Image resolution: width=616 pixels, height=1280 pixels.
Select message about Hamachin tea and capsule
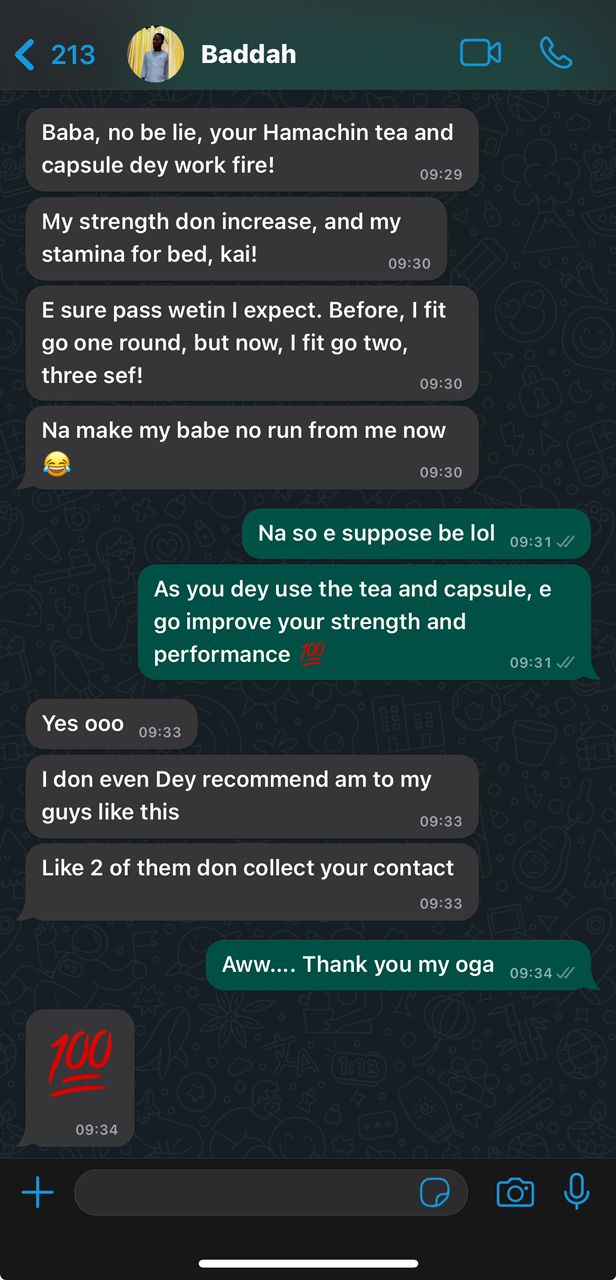pos(251,150)
